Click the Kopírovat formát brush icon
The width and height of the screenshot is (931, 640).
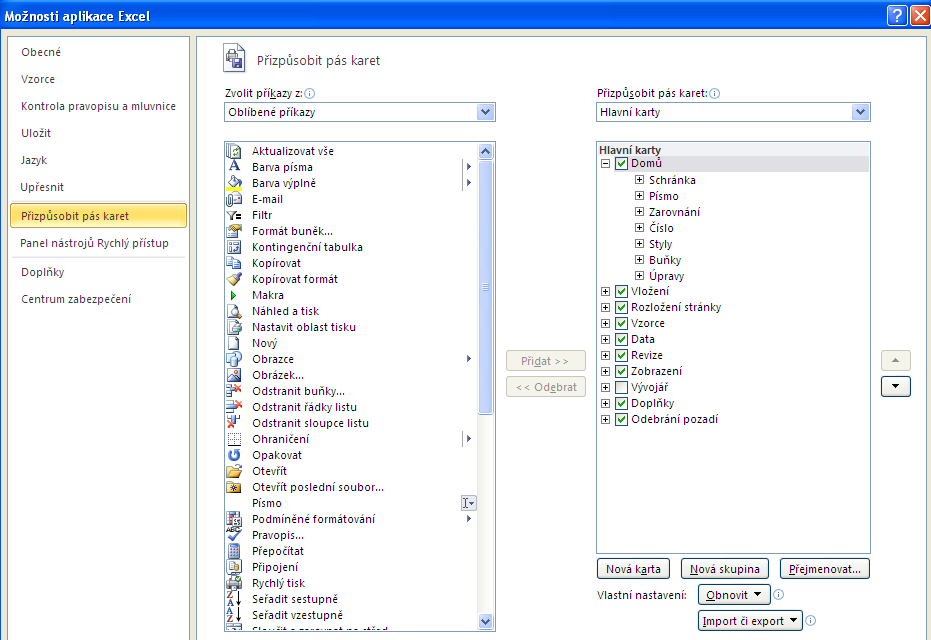click(234, 279)
